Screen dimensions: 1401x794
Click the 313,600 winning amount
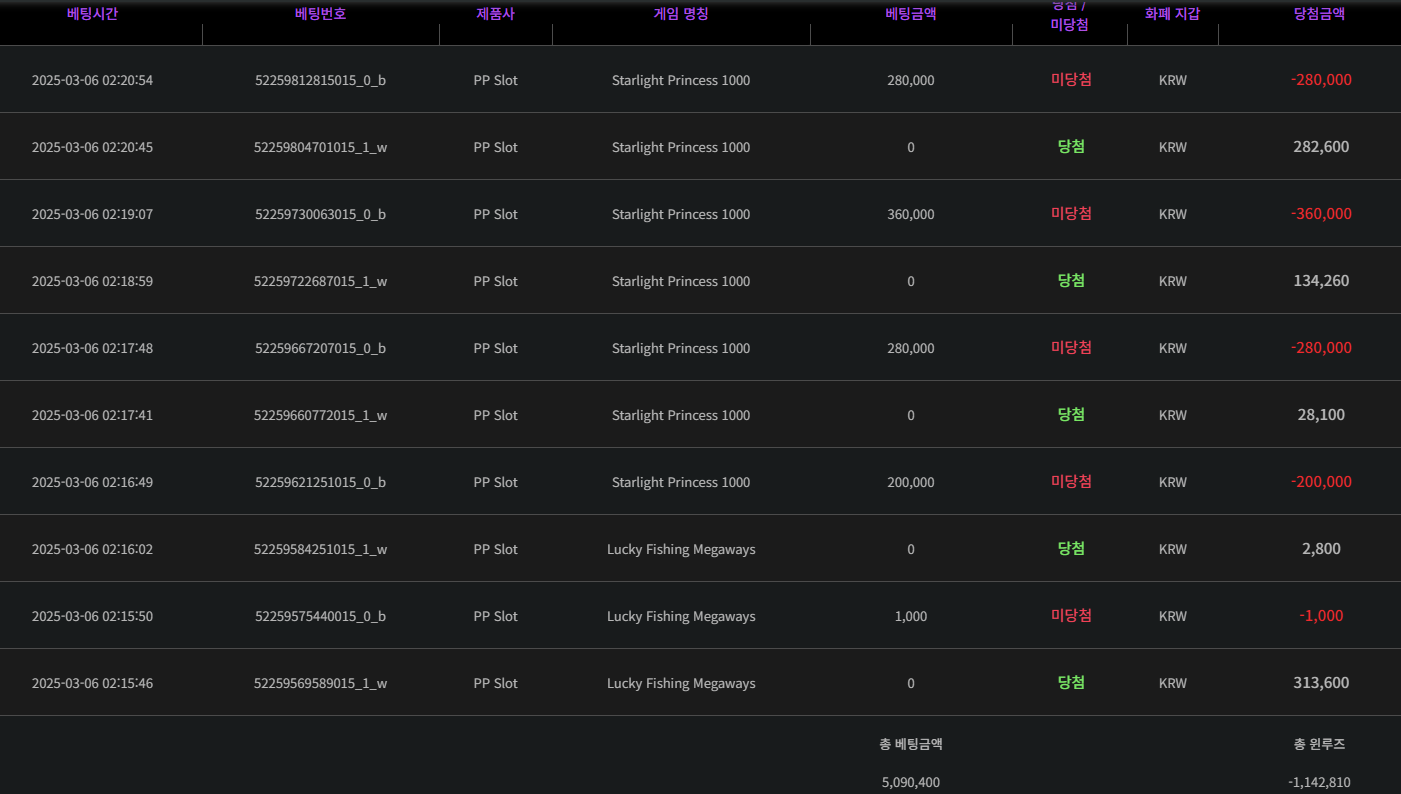[x=1320, y=683]
